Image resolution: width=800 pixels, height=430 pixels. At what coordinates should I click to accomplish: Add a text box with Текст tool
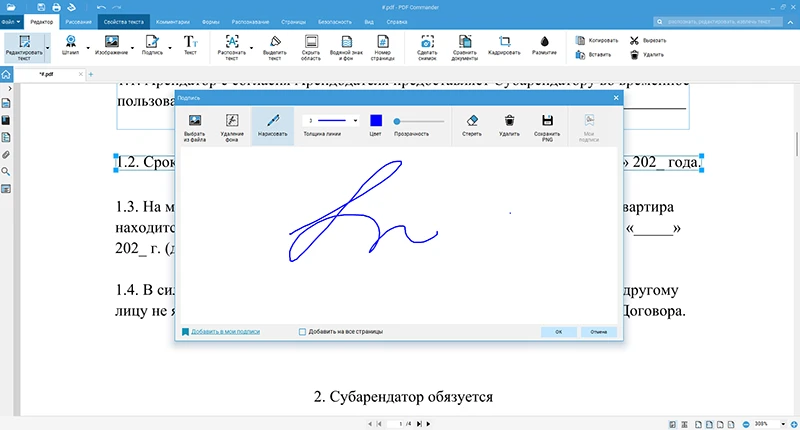[x=190, y=45]
